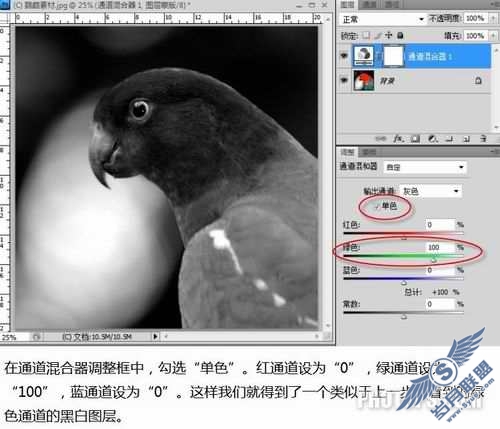The image size is (500, 429).
Task: Click the 绿色 green slider handle
Action: (434, 260)
